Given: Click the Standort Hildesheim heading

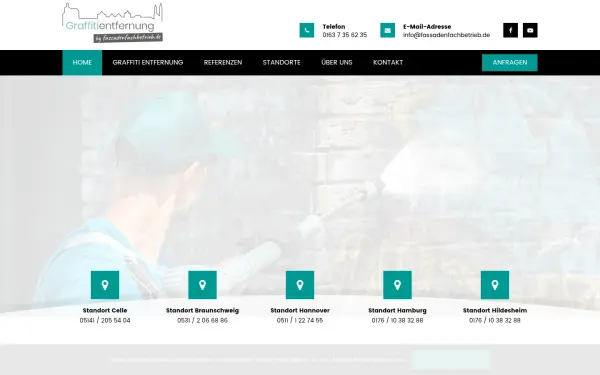Looking at the screenshot, I should point(495,310).
